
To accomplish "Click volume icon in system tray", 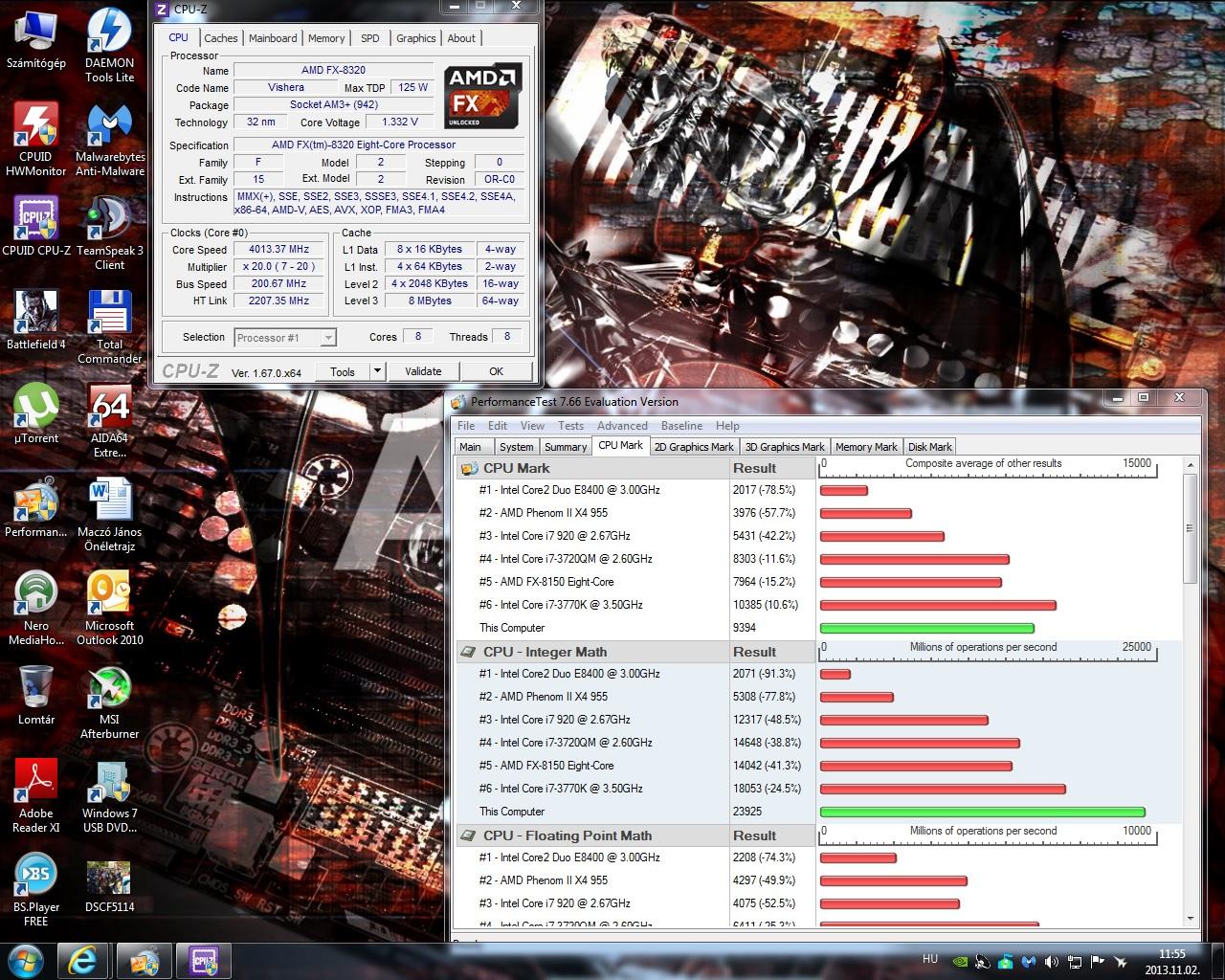I will click(1052, 962).
